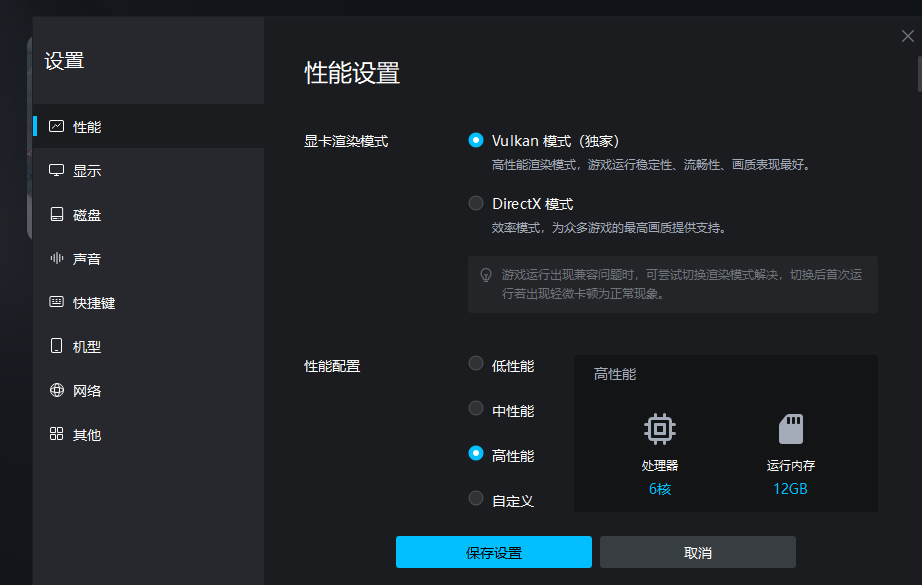Click the 性能设置 page heading
The width and height of the screenshot is (922, 585).
(352, 73)
